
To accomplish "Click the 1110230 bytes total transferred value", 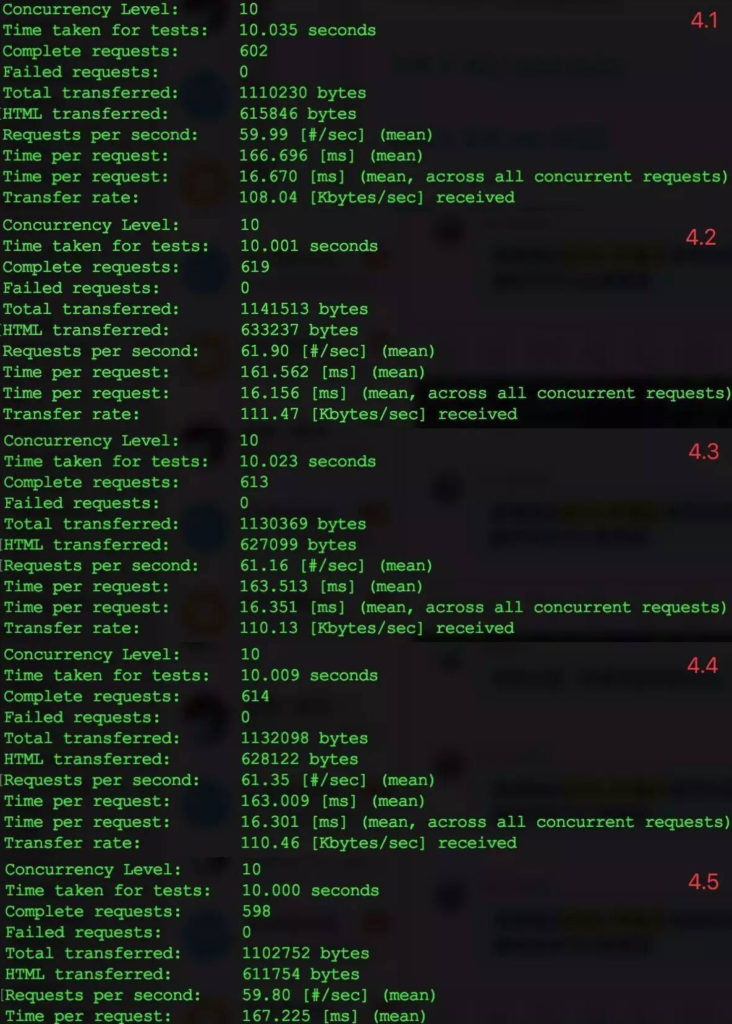I will coord(302,93).
